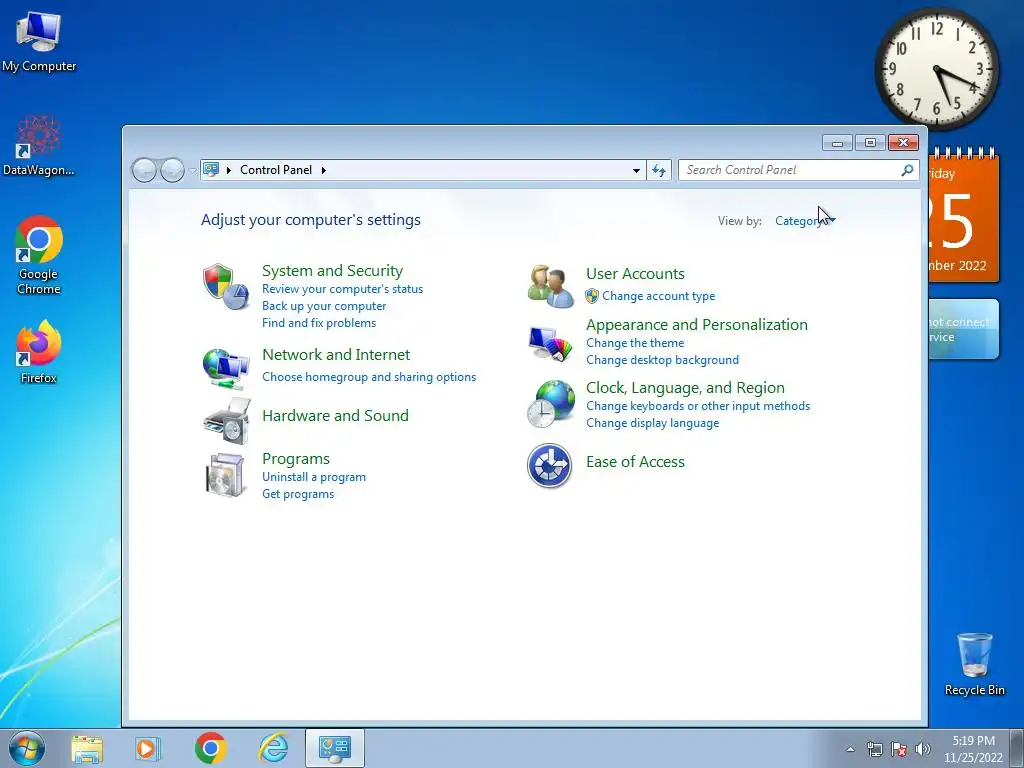
Task: Click Change account type
Action: tap(658, 296)
